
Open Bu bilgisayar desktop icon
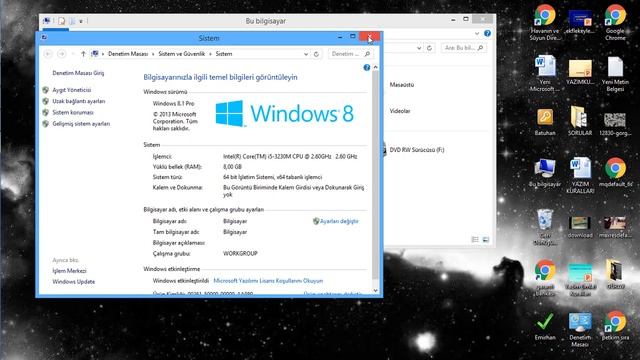[x=545, y=173]
